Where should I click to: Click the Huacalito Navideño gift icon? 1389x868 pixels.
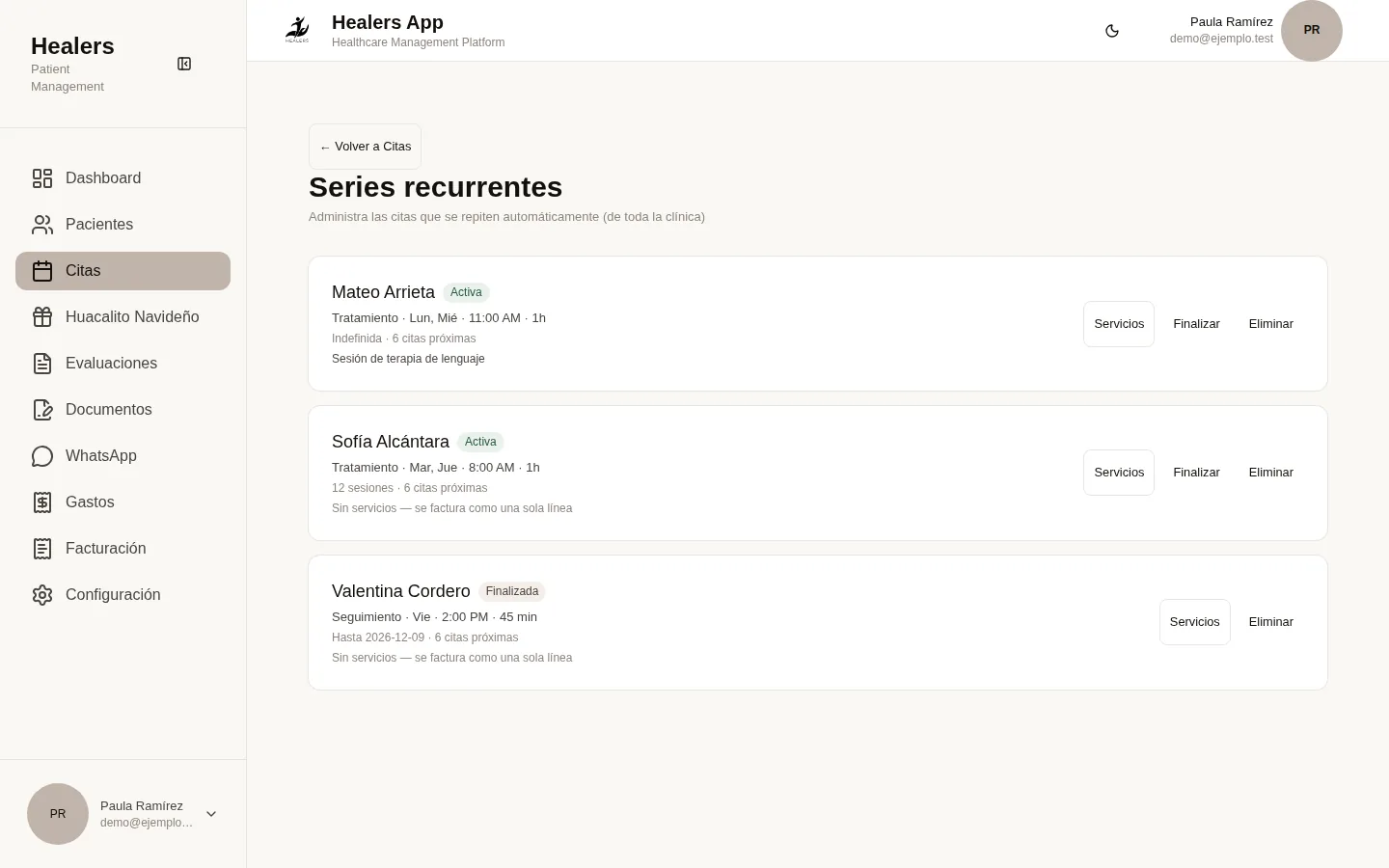click(42, 317)
